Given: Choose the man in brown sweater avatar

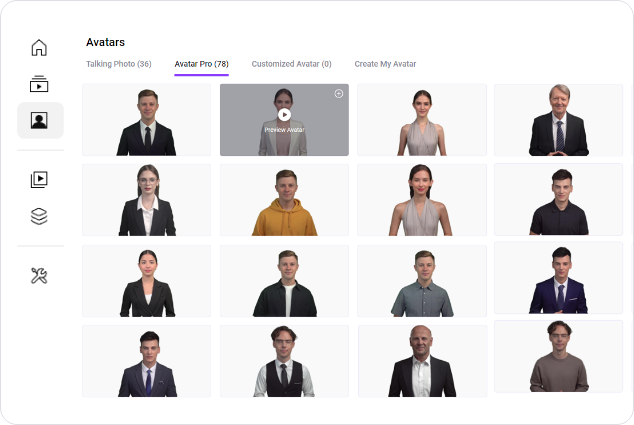Looking at the screenshot, I should (558, 357).
